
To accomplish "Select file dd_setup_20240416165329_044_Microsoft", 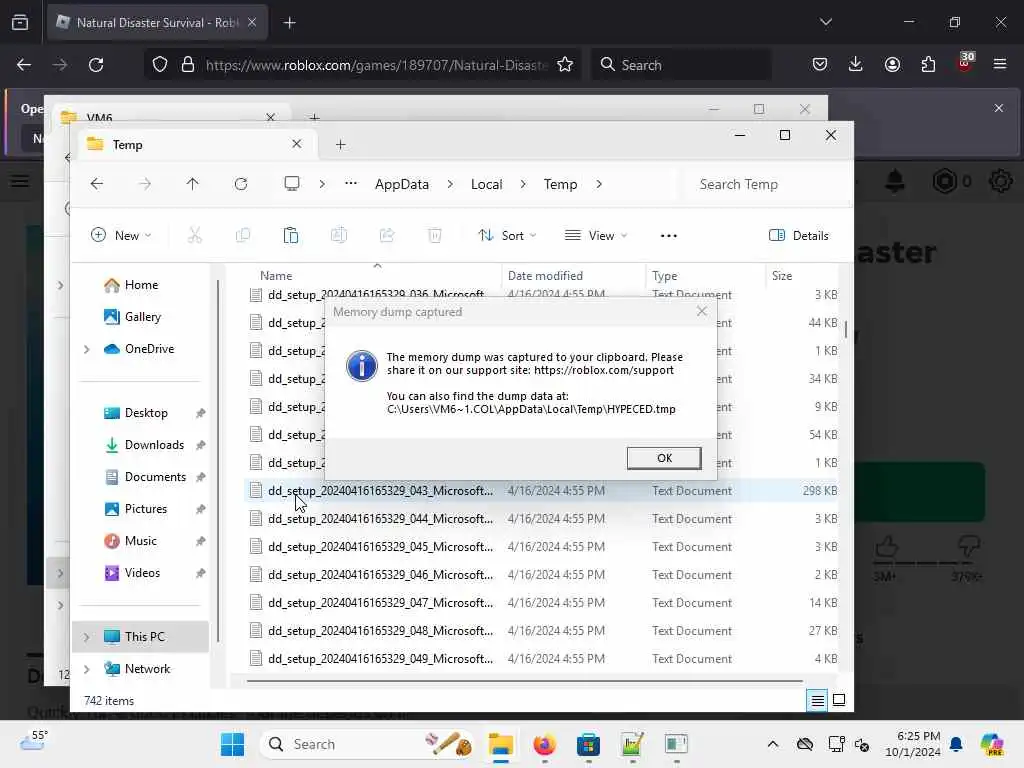I will (x=541, y=519).
